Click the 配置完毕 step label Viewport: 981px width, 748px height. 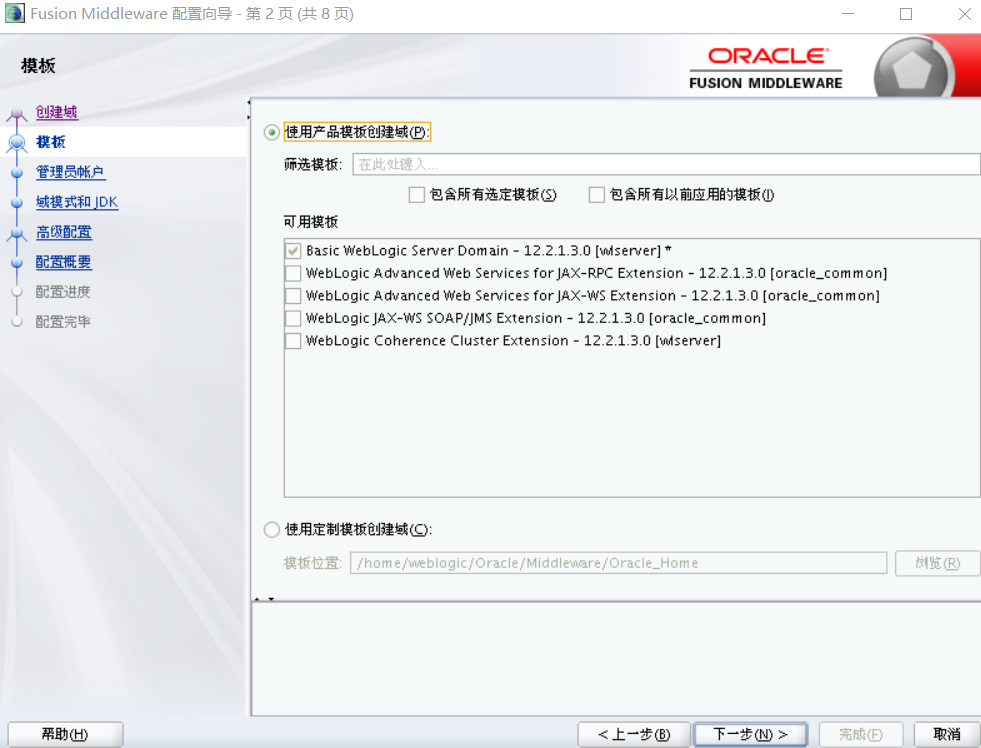[x=63, y=322]
